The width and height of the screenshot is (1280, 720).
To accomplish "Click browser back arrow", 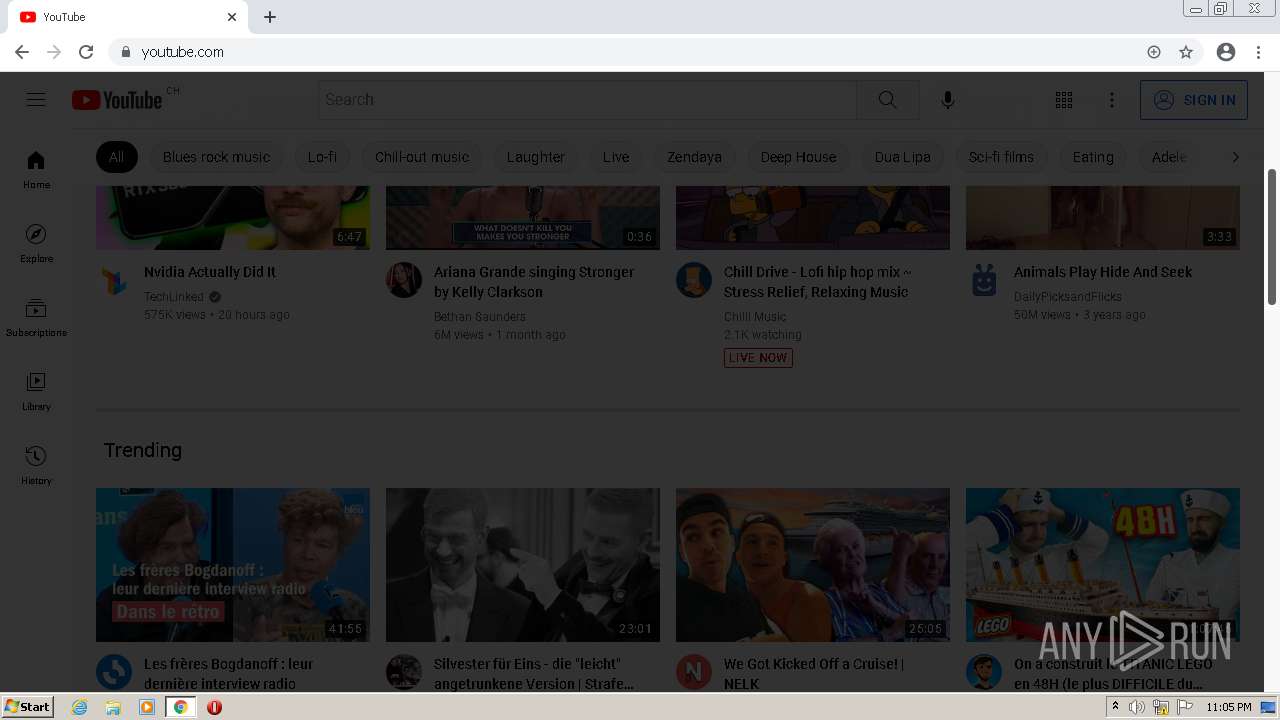I will pyautogui.click(x=22, y=52).
